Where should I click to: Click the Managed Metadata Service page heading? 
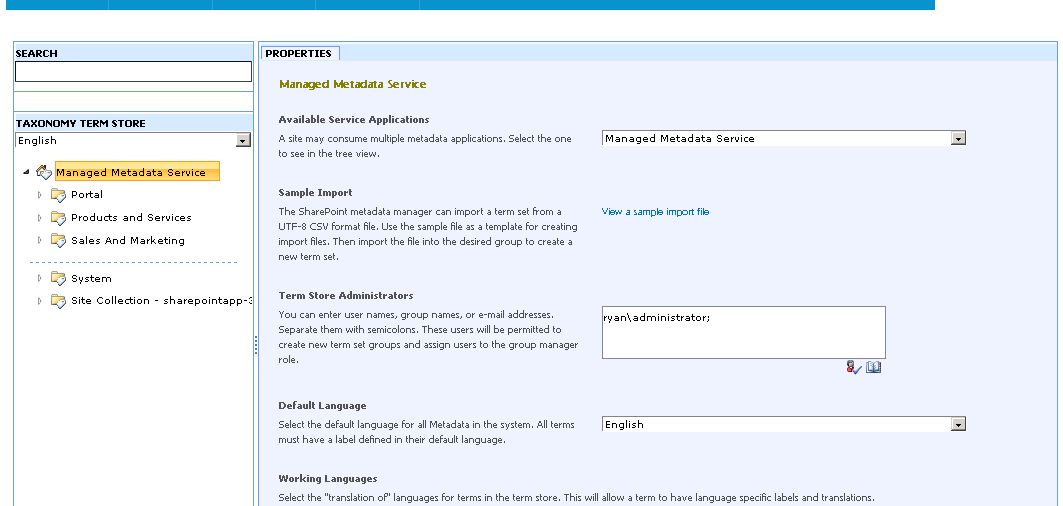pyautogui.click(x=353, y=84)
